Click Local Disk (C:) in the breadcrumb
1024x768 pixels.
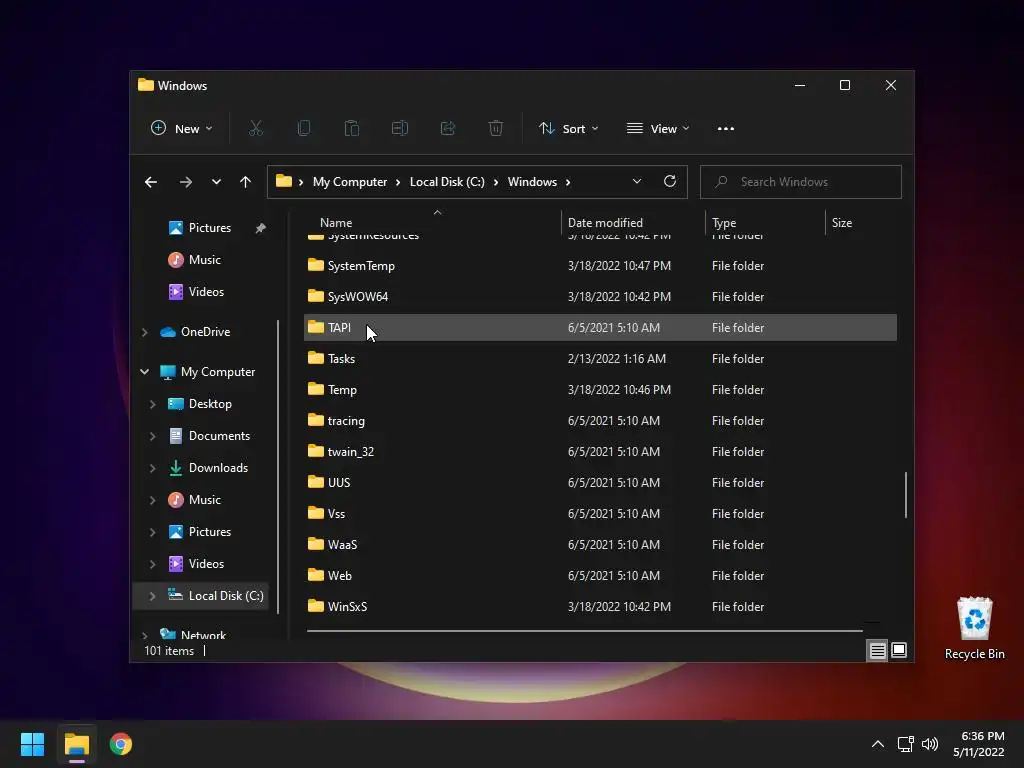pos(447,182)
